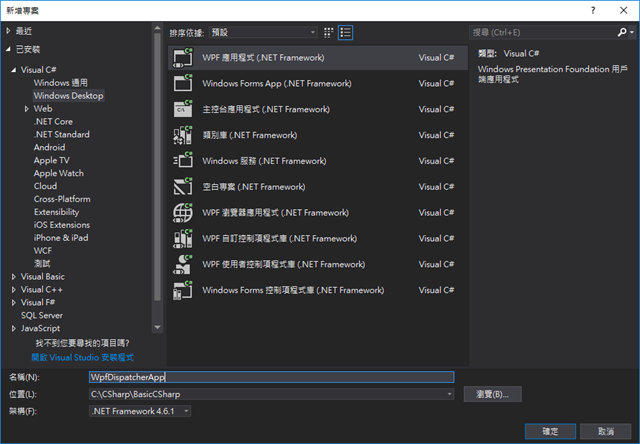640x444 pixels.
Task: Switch to tile icon view
Action: [x=328, y=33]
